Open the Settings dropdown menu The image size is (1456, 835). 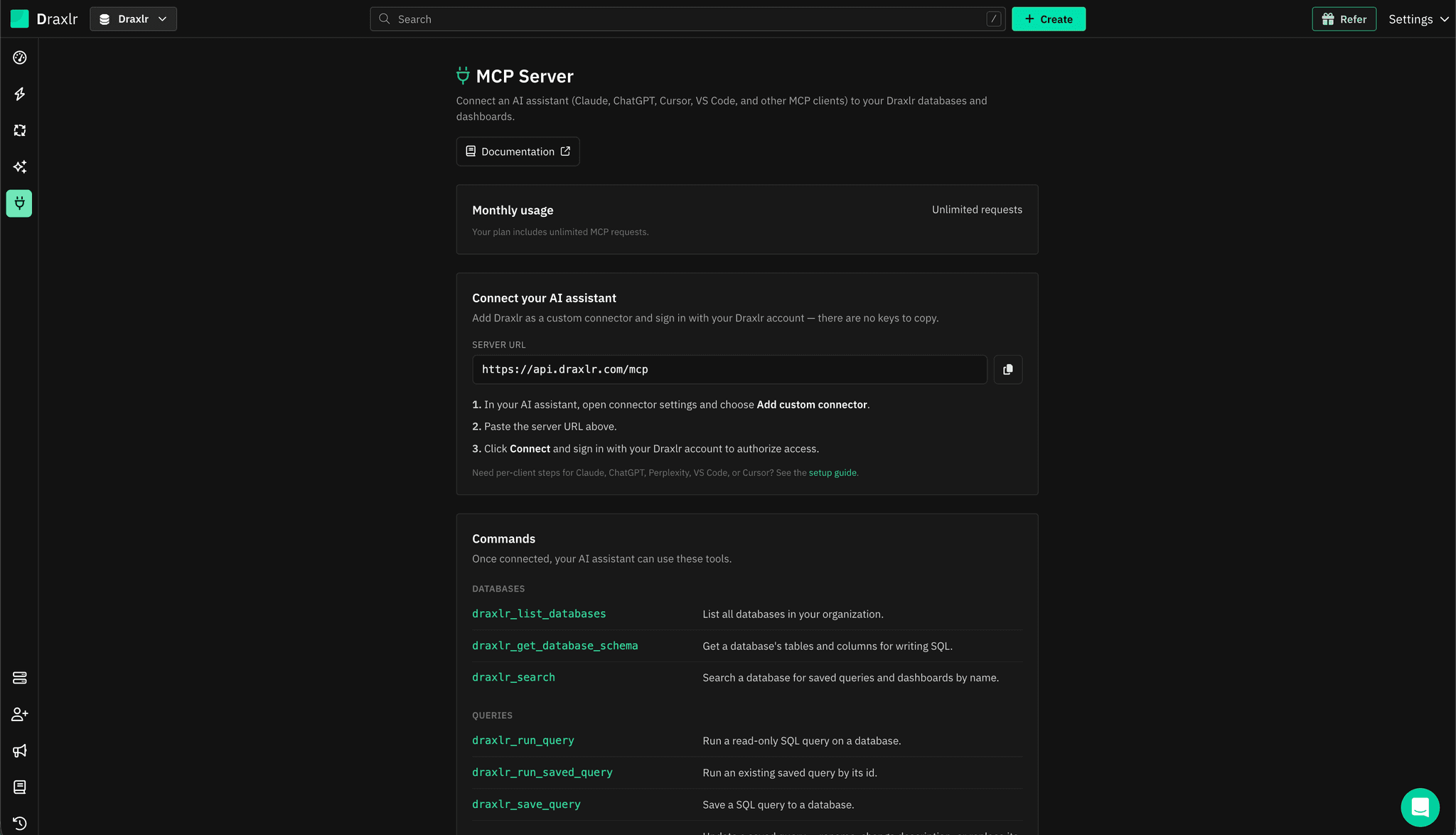(1418, 19)
